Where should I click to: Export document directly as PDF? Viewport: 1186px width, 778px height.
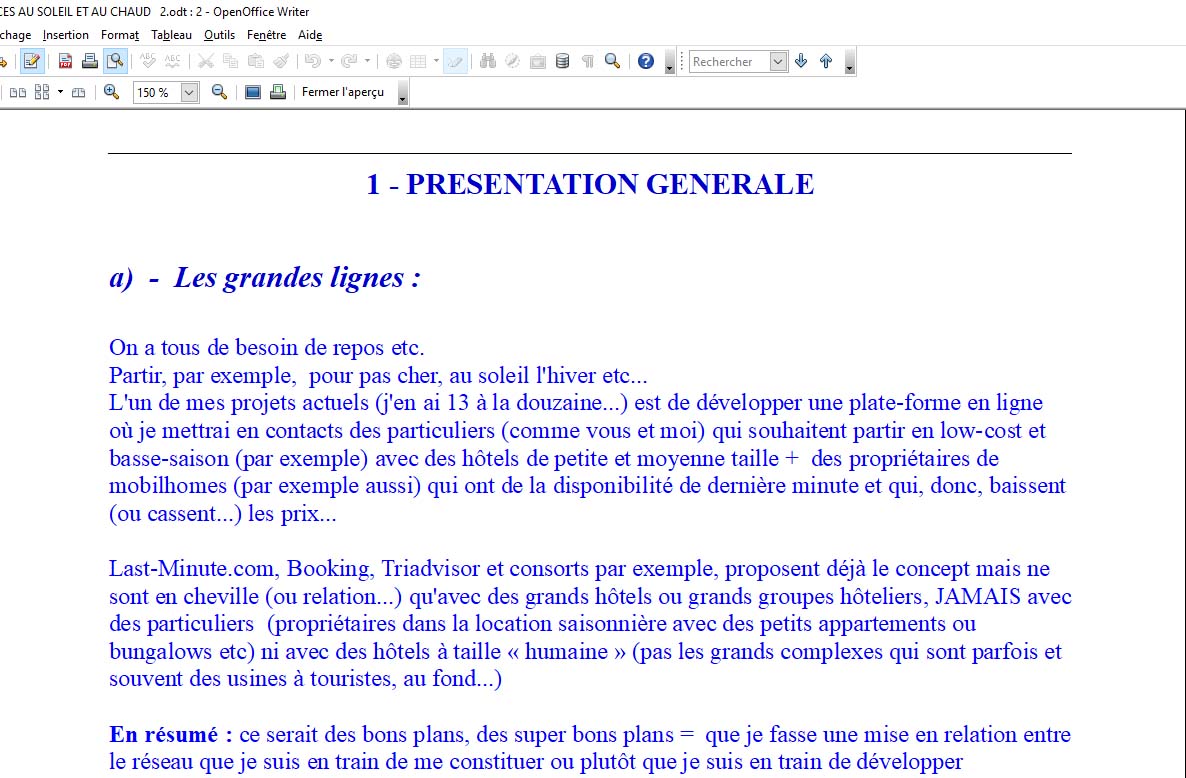pyautogui.click(x=66, y=61)
